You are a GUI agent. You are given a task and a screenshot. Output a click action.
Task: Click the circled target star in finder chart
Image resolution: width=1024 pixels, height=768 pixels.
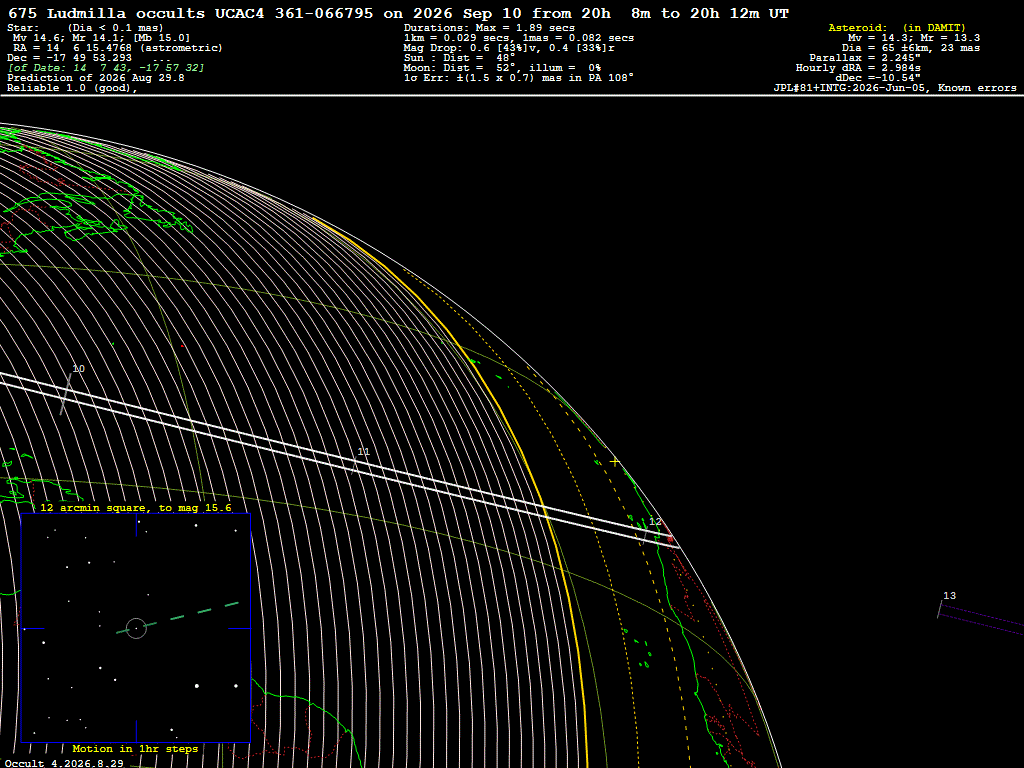(x=136, y=628)
